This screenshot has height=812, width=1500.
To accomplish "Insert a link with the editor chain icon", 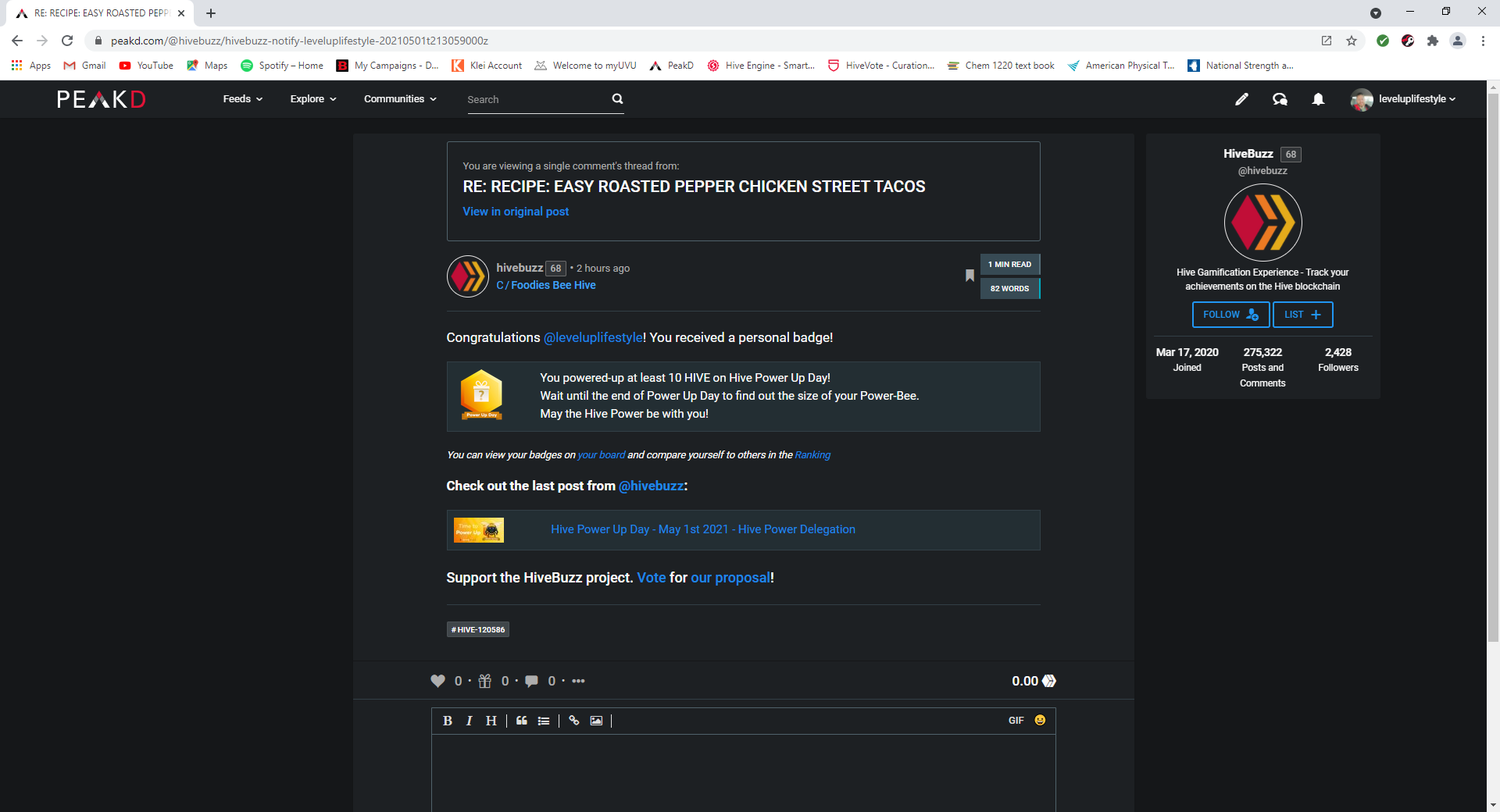I will coord(574,721).
